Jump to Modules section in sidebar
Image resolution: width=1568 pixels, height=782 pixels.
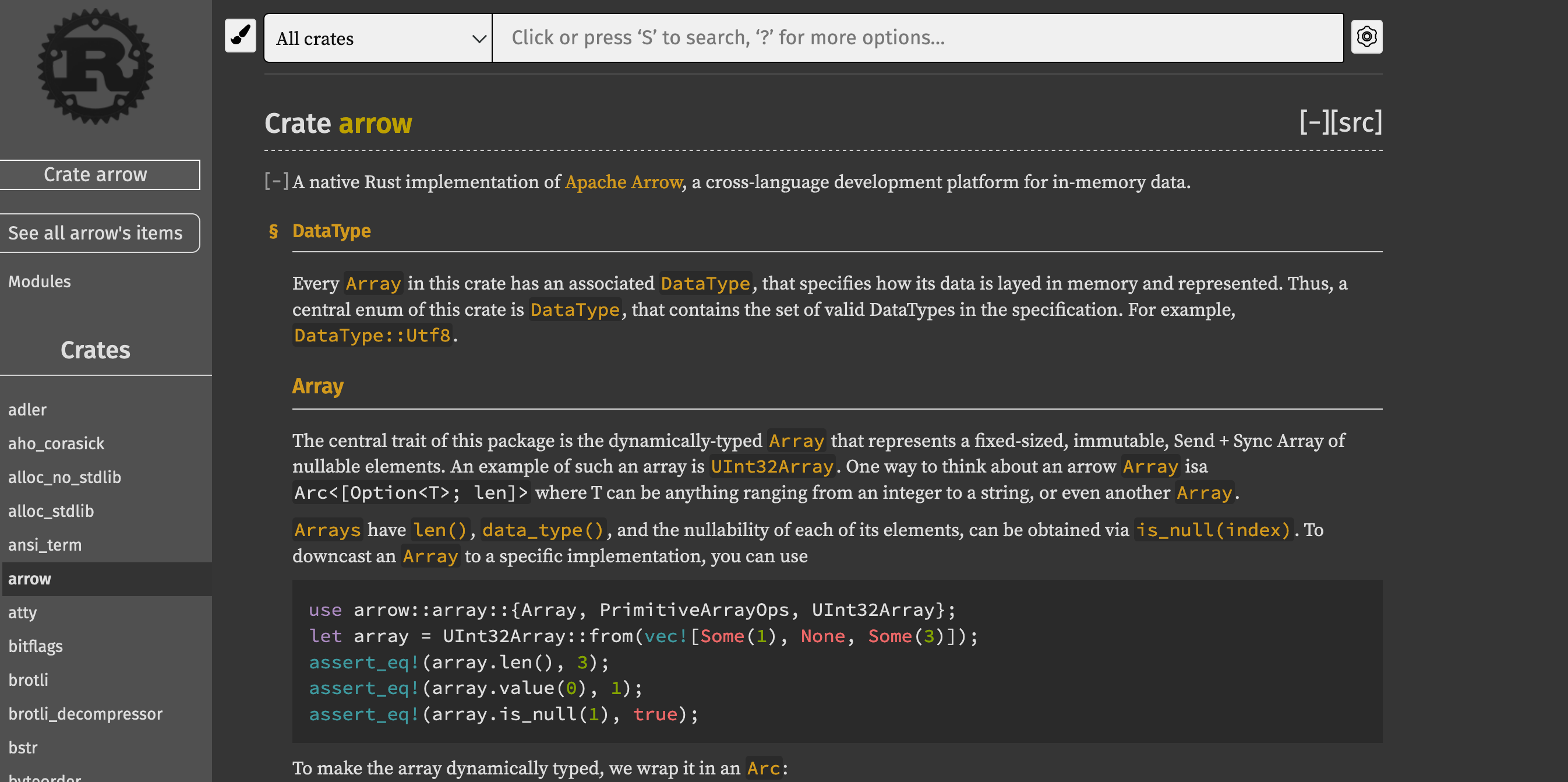40,281
